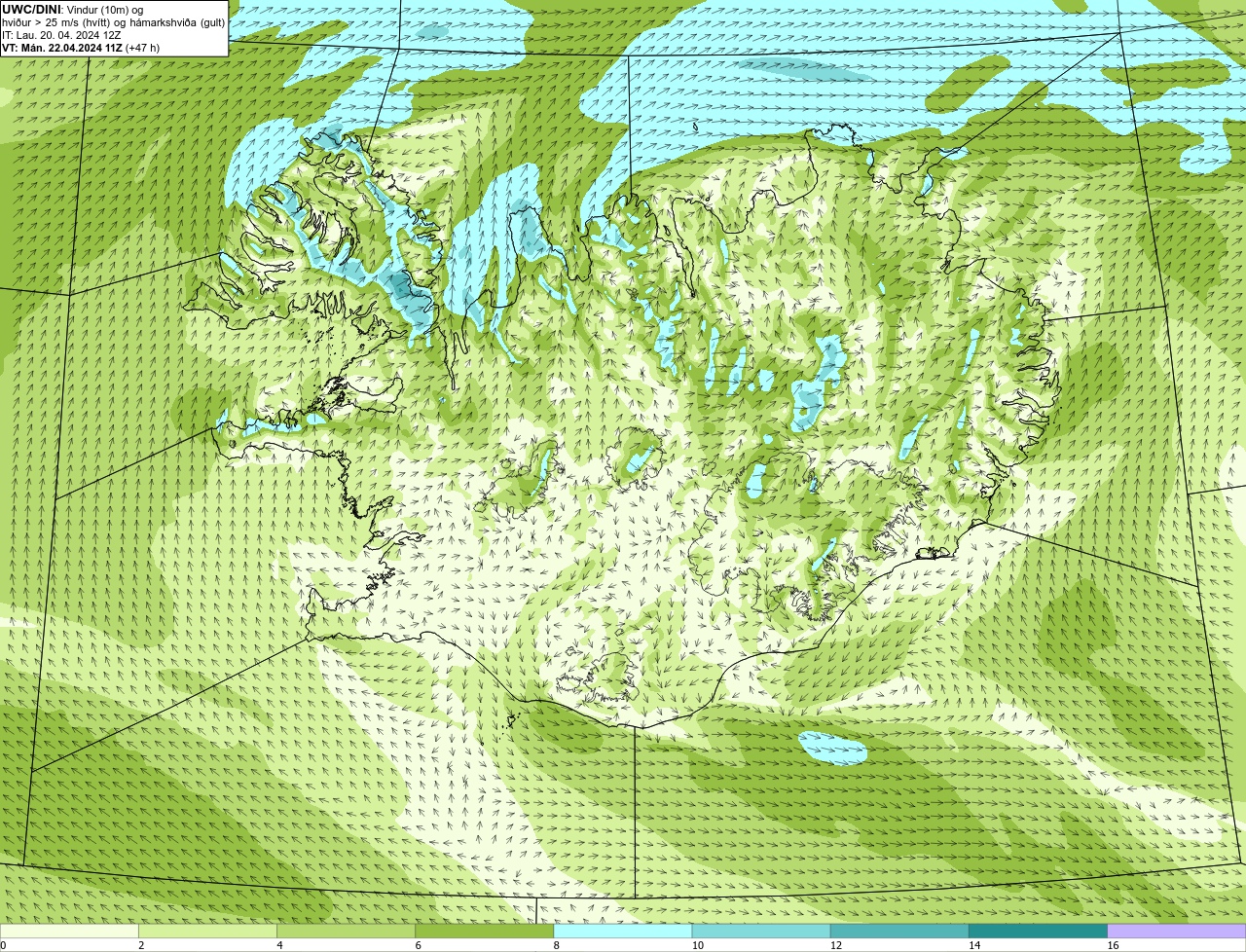This screenshot has width=1246, height=952.
Task: Click the legend value label '10'
Action: (697, 945)
